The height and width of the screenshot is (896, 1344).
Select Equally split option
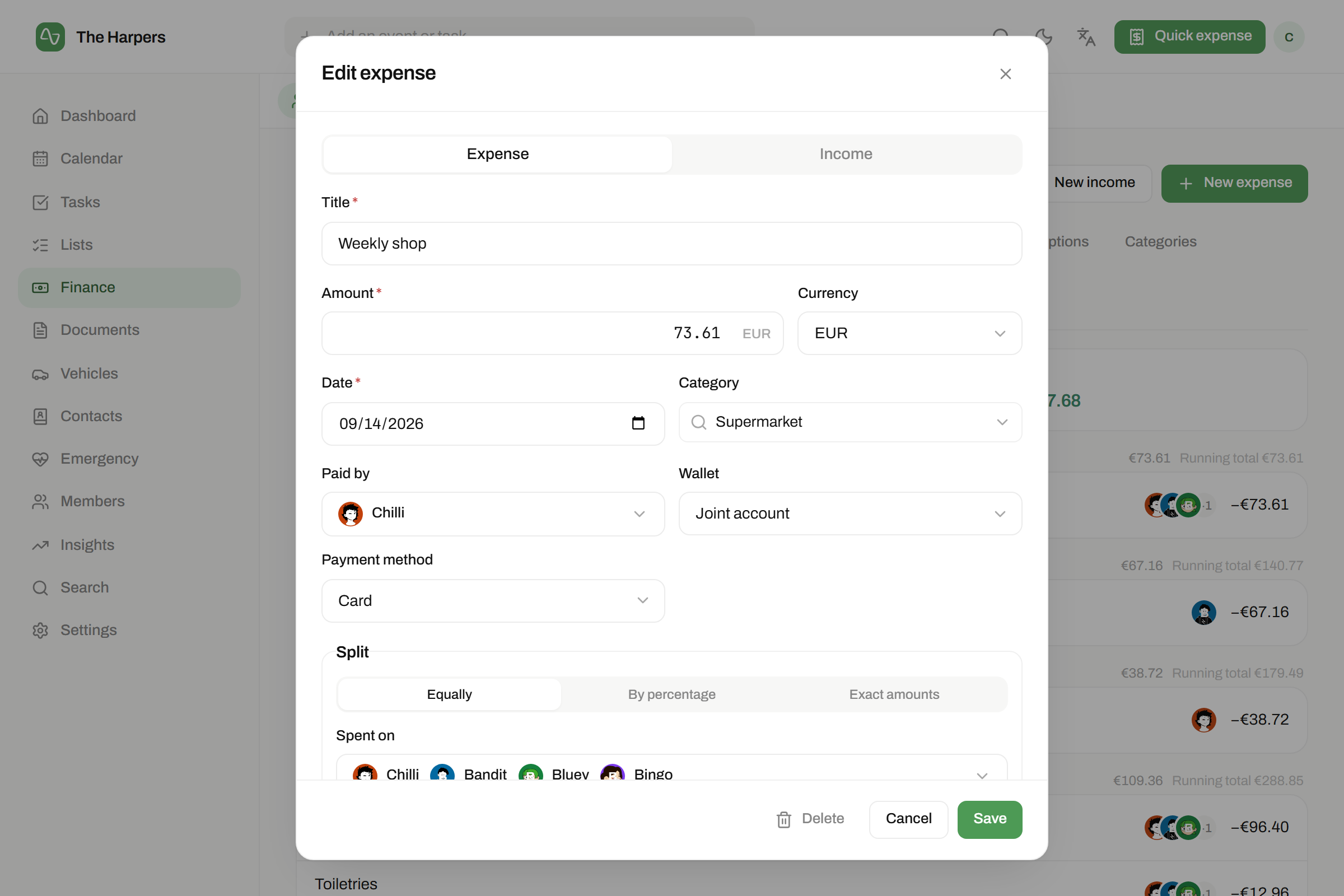pyautogui.click(x=449, y=694)
